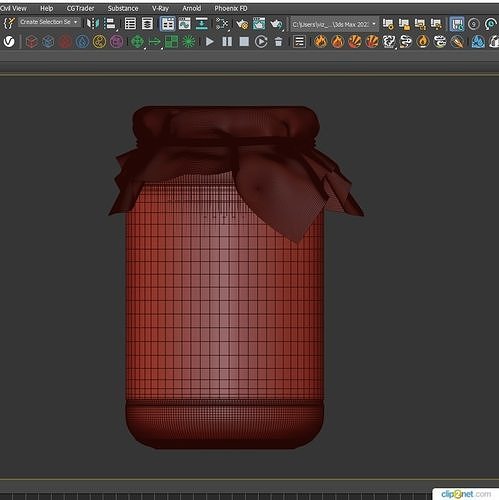The image size is (499, 500).
Task: Click the purple circle V-Ray icon
Action: [x=116, y=42]
